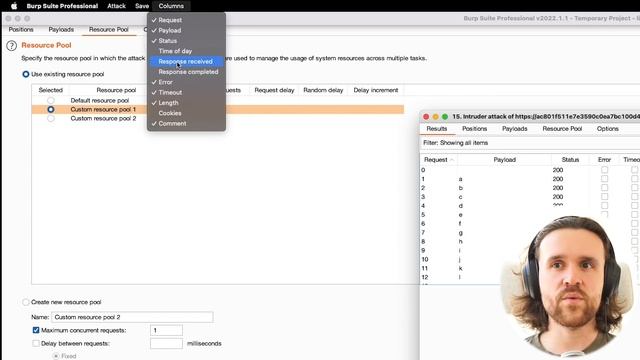This screenshot has height=360, width=640.
Task: Toggle Error checkbox for request 2
Action: click(x=604, y=188)
